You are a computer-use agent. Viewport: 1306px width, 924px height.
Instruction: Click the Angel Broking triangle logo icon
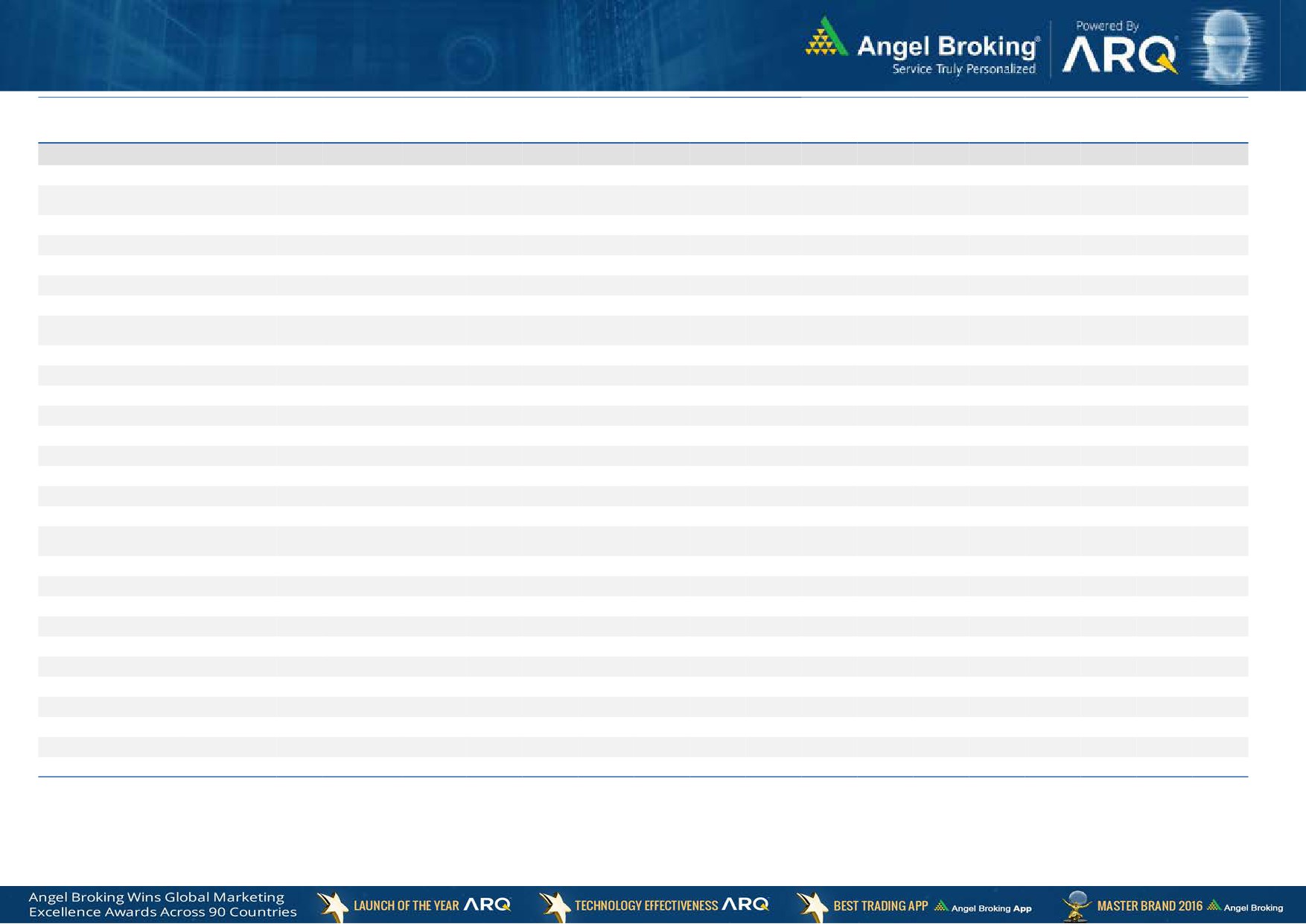tap(826, 37)
